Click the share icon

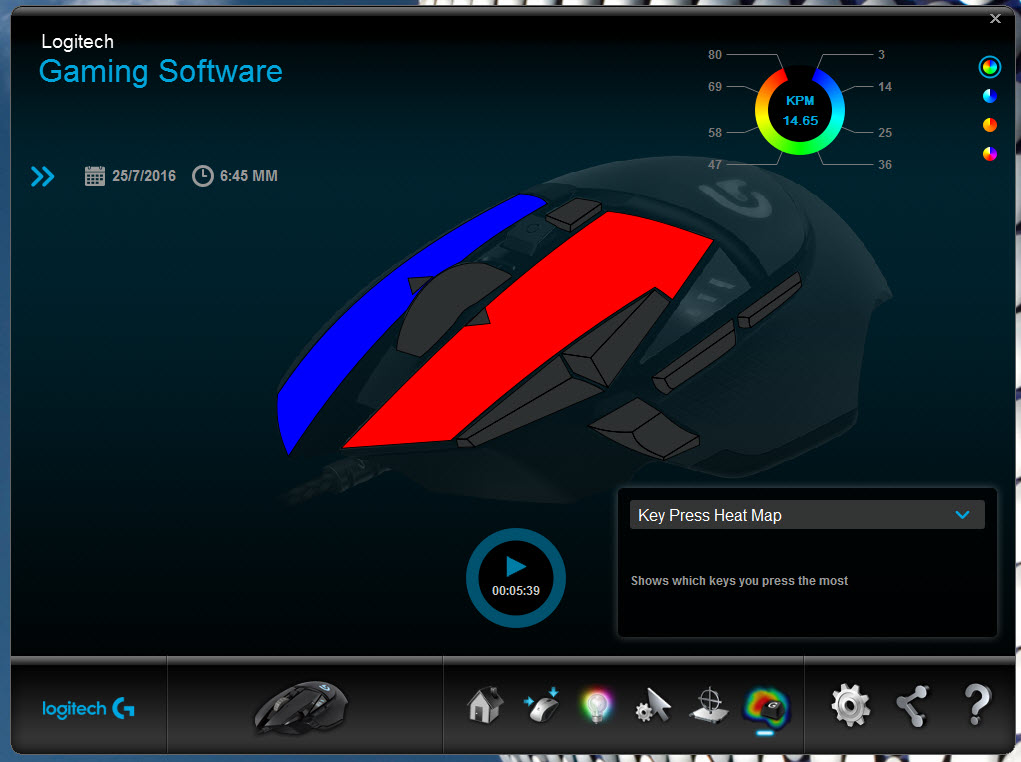(913, 706)
